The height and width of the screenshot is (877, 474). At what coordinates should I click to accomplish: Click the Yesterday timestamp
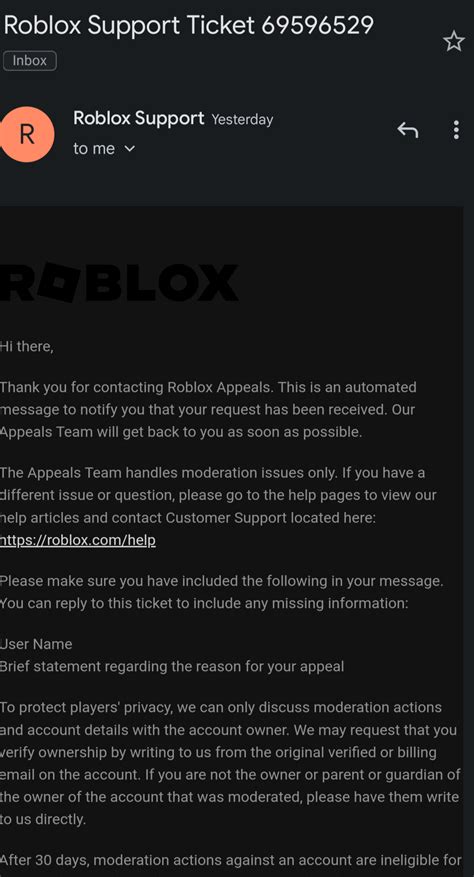242,120
